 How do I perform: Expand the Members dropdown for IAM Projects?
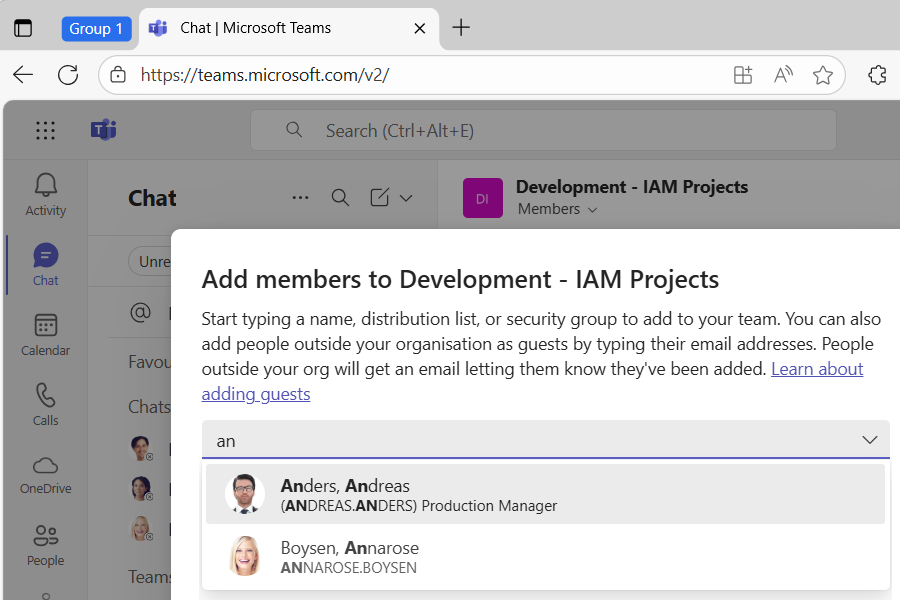coord(556,209)
